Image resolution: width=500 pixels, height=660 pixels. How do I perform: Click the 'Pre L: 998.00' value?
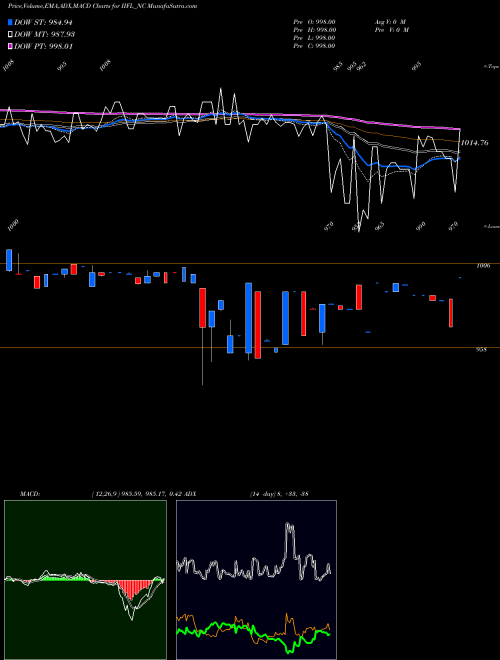coord(314,38)
